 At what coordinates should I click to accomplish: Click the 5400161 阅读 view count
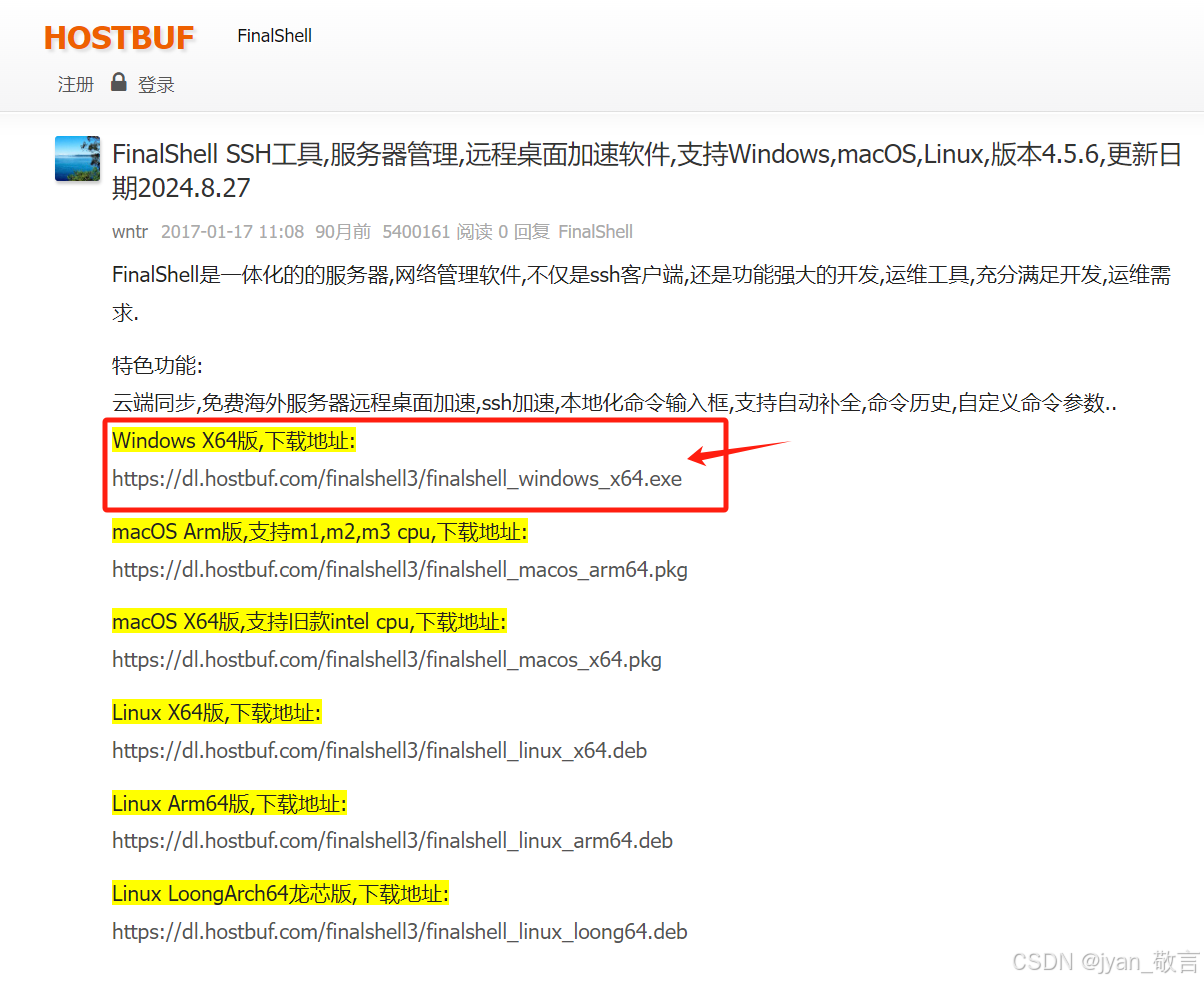(x=437, y=232)
